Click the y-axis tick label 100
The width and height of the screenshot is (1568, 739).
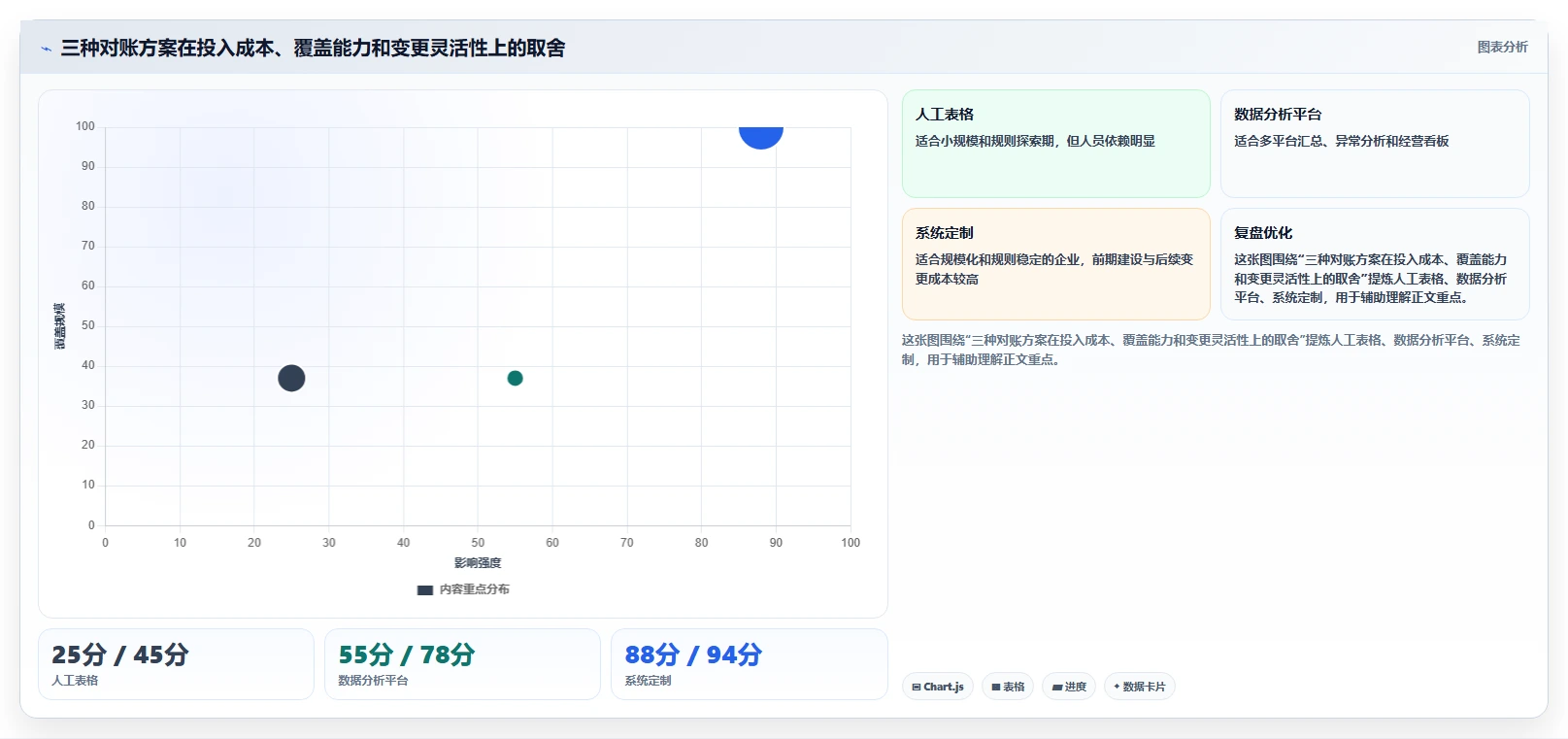tap(85, 126)
